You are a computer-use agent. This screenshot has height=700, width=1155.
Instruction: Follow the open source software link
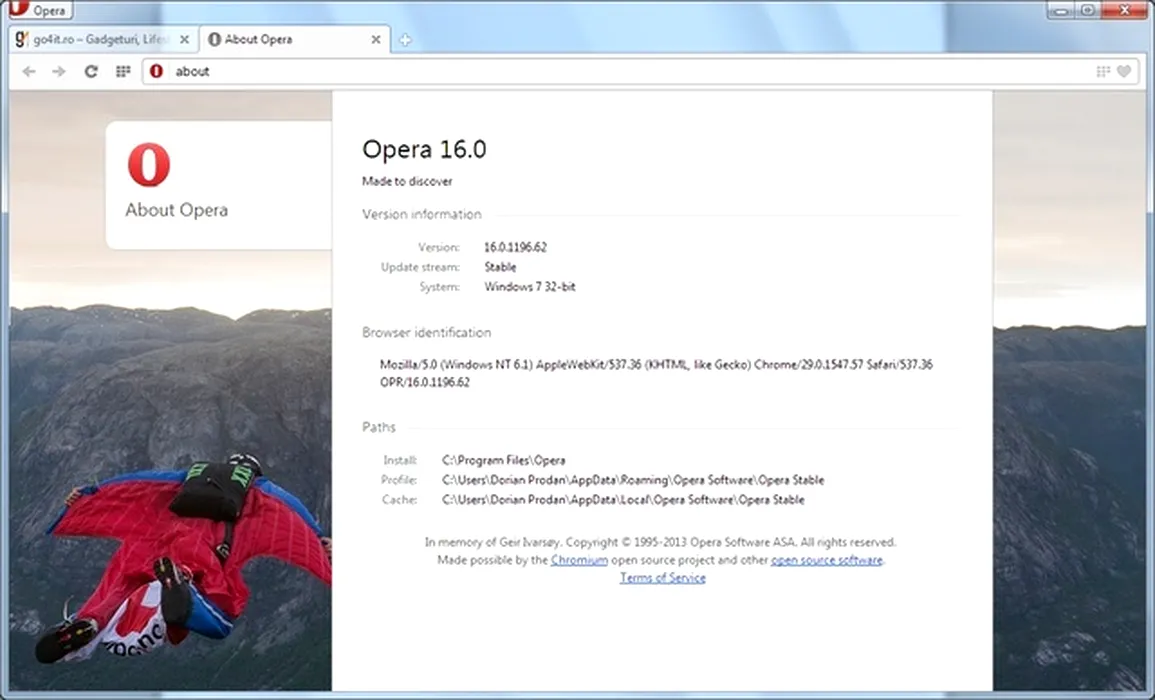tap(826, 560)
